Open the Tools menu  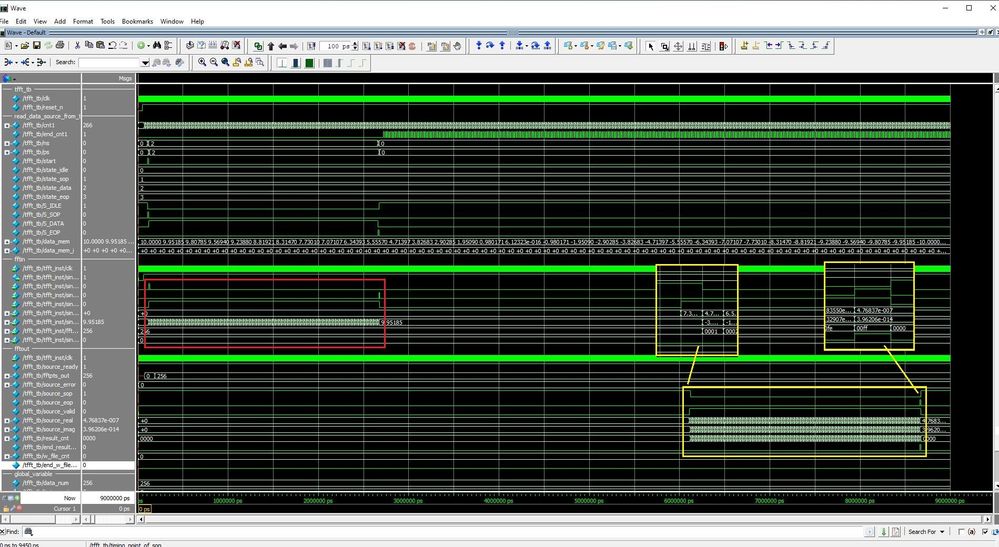tap(107, 20)
